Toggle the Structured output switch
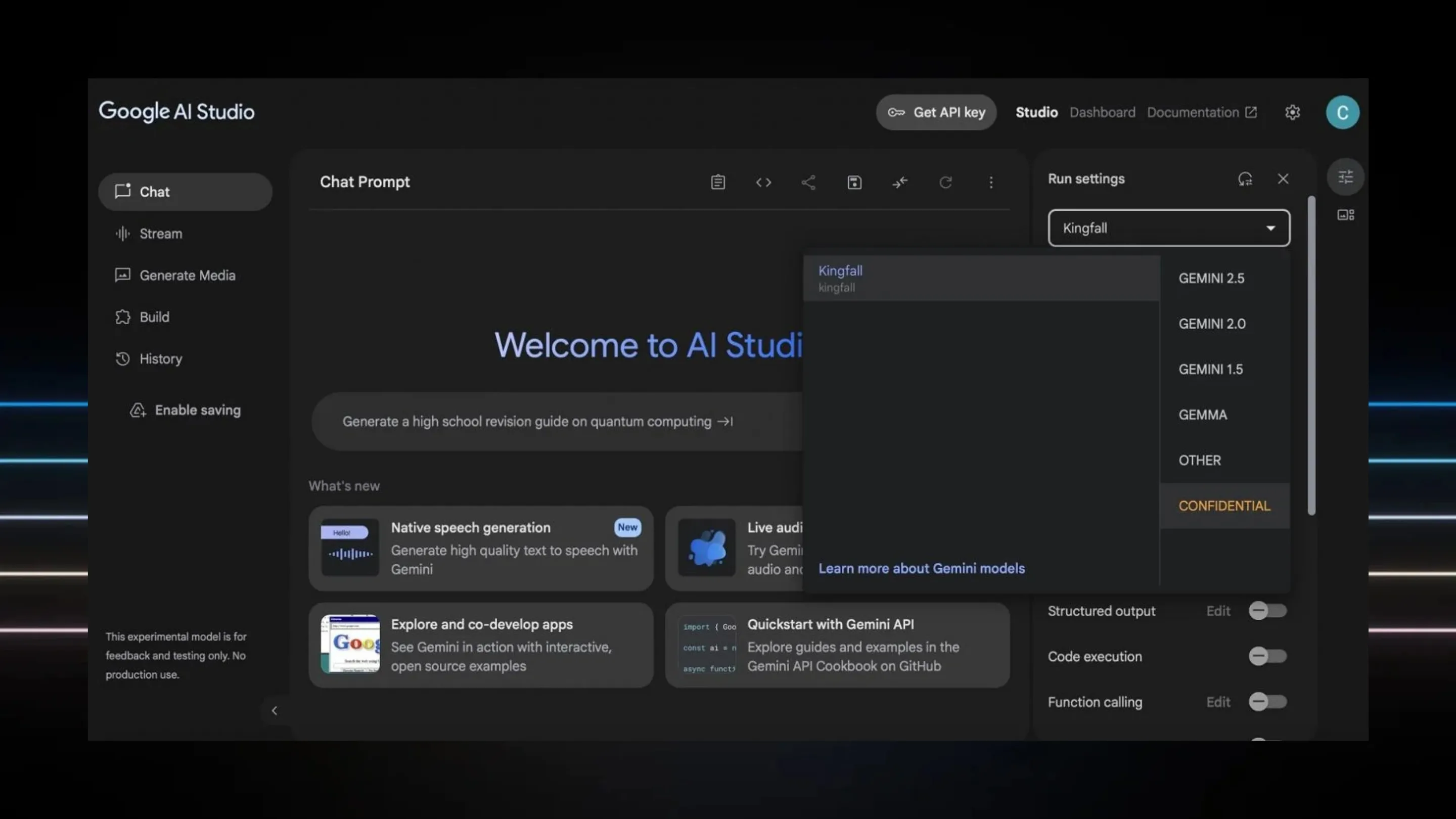 click(x=1268, y=611)
